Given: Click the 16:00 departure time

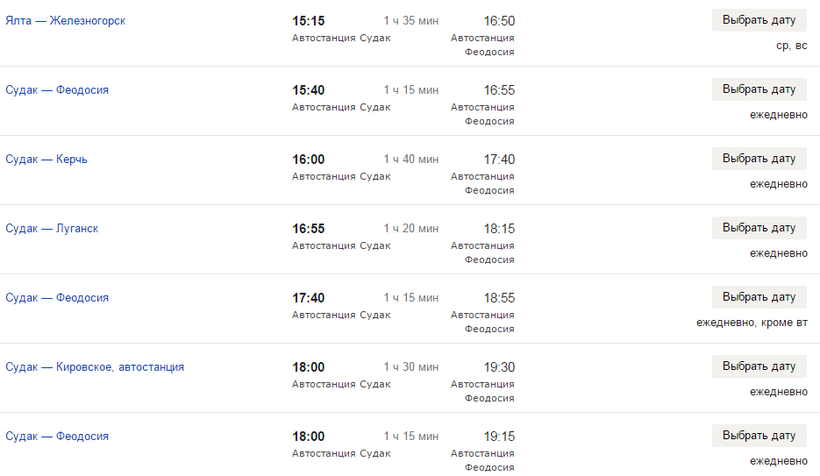Looking at the screenshot, I should click(x=308, y=160).
